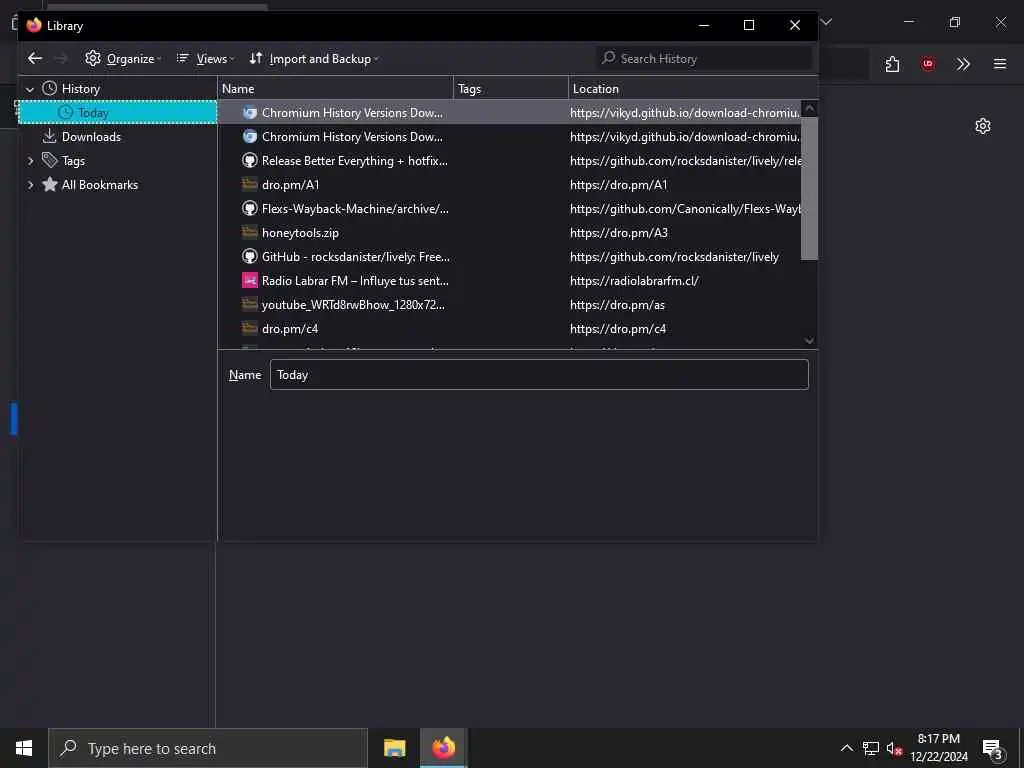The height and width of the screenshot is (768, 1024).
Task: Select Flexs-Wayback-Machine/archive entry
Action: pos(509,209)
